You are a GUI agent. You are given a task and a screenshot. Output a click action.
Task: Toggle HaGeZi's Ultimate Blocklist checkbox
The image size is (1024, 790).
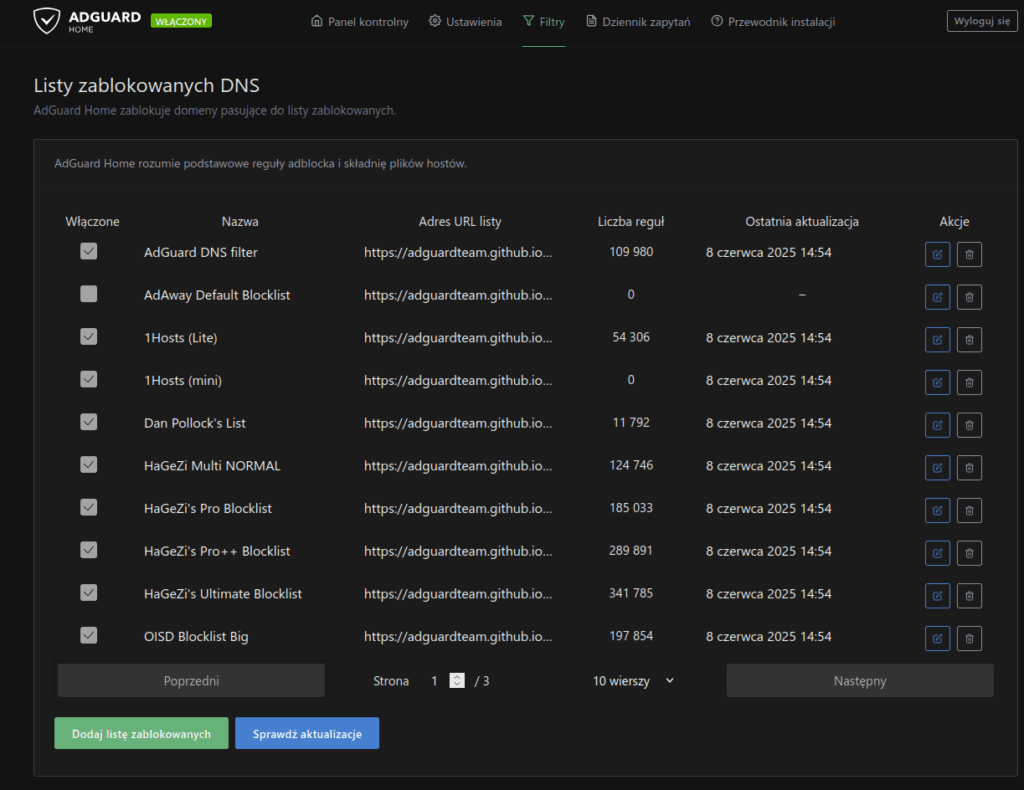point(89,592)
